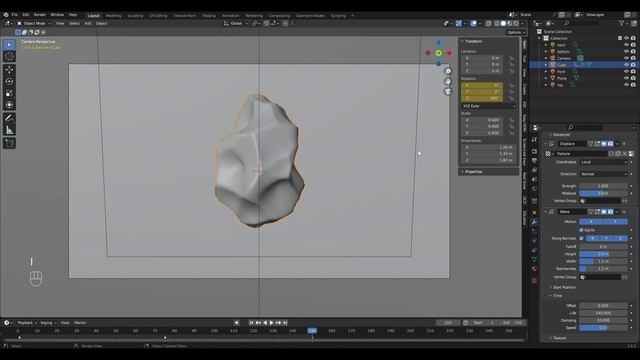Select the Transform tool
640x360 pixels.
pos(9,105)
